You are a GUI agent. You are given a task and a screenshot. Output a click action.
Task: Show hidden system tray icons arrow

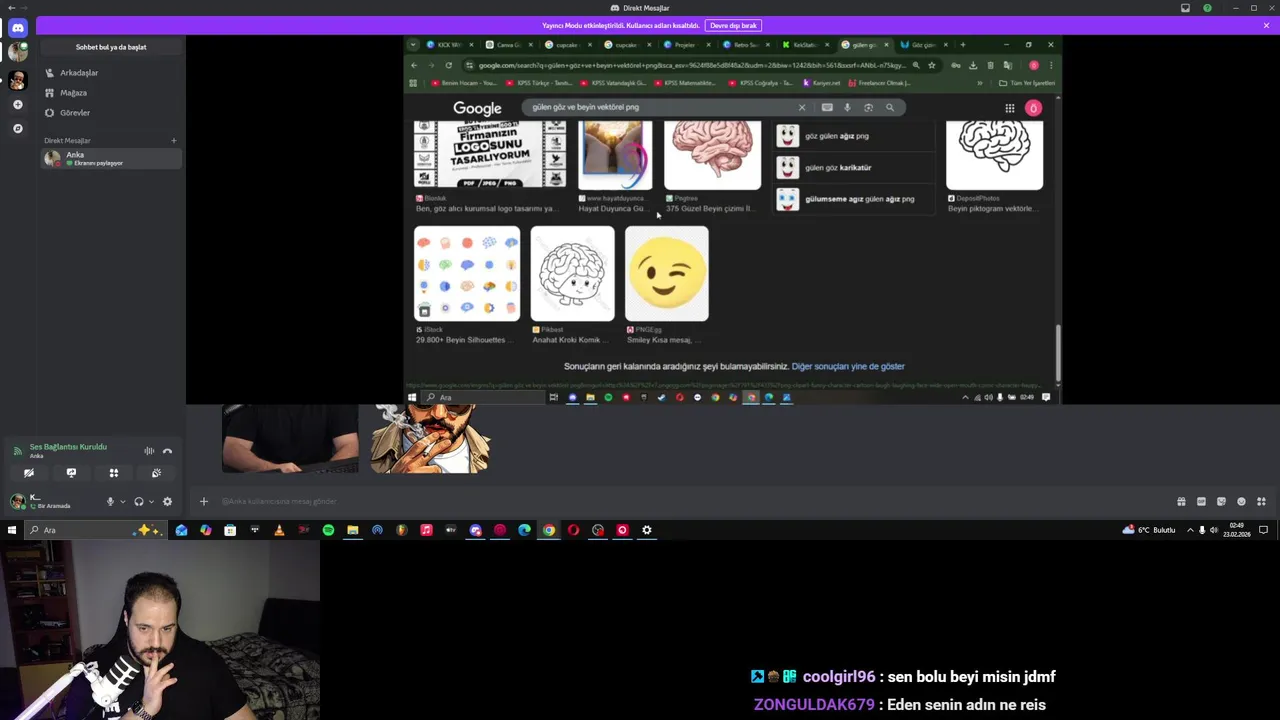point(1190,530)
